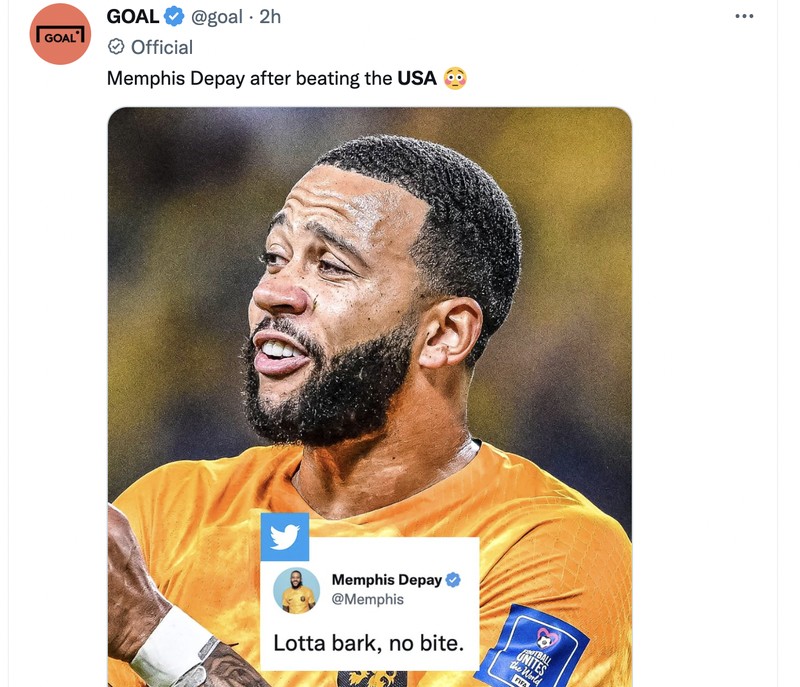Click GOAL's blue verified badge
Screen dimensions: 800x687
click(174, 17)
